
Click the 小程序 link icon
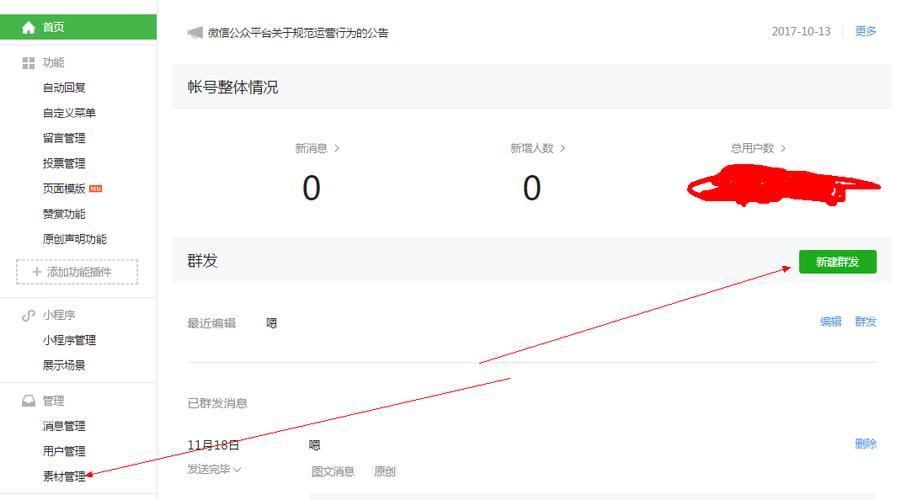tap(28, 315)
